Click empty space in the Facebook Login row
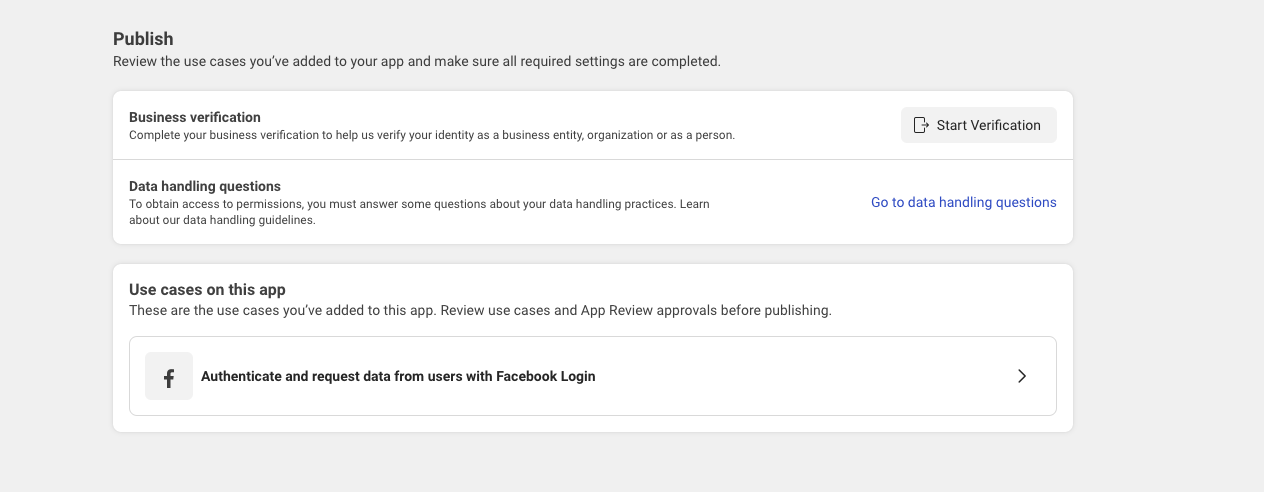The height and width of the screenshot is (492, 1264). point(800,377)
